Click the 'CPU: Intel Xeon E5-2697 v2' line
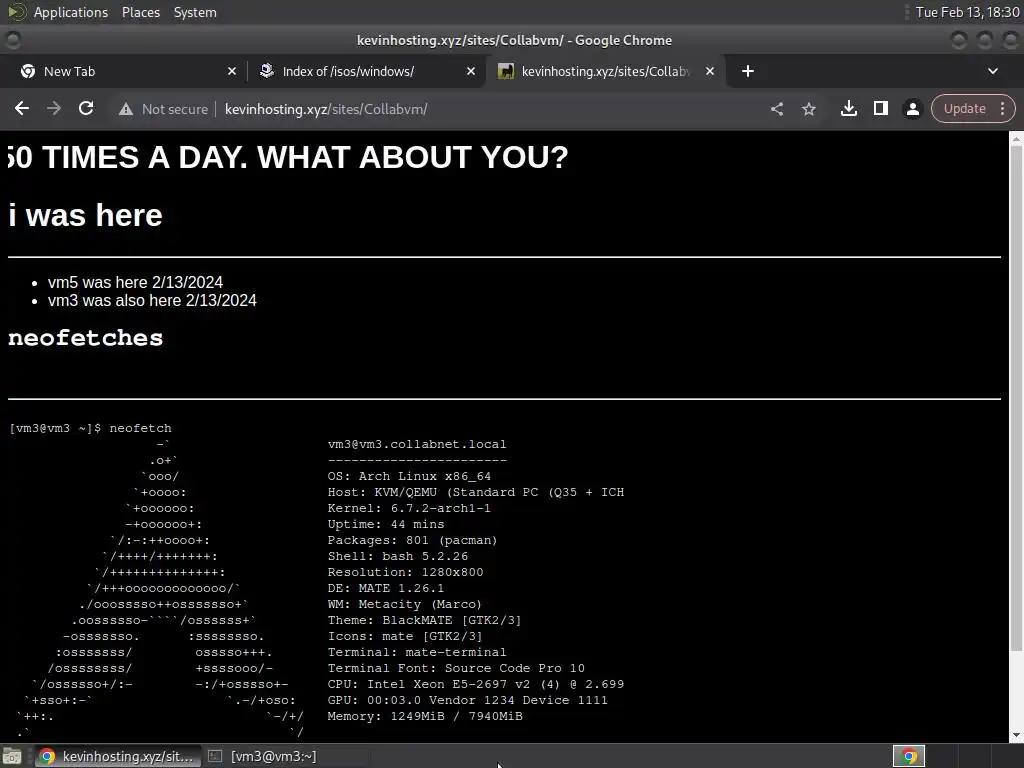The image size is (1024, 768). click(x=475, y=684)
